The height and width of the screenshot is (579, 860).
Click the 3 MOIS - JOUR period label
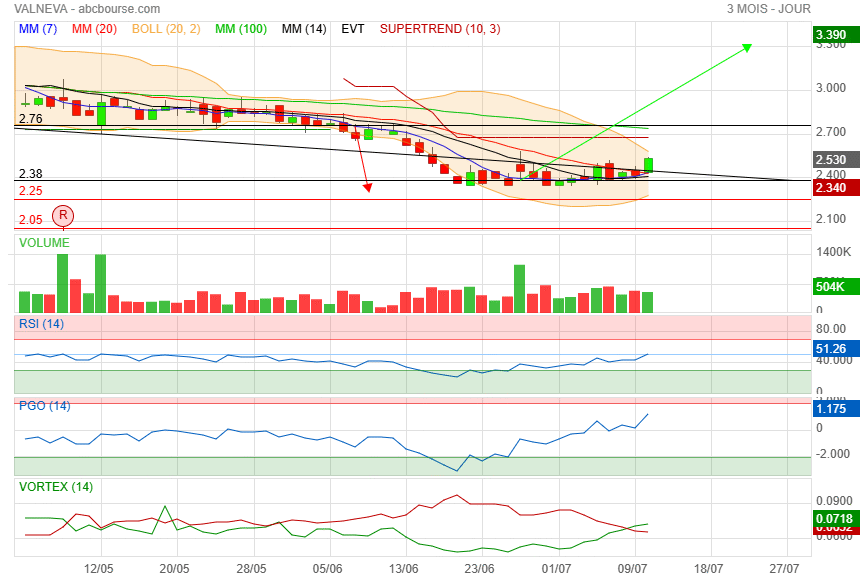pos(768,9)
